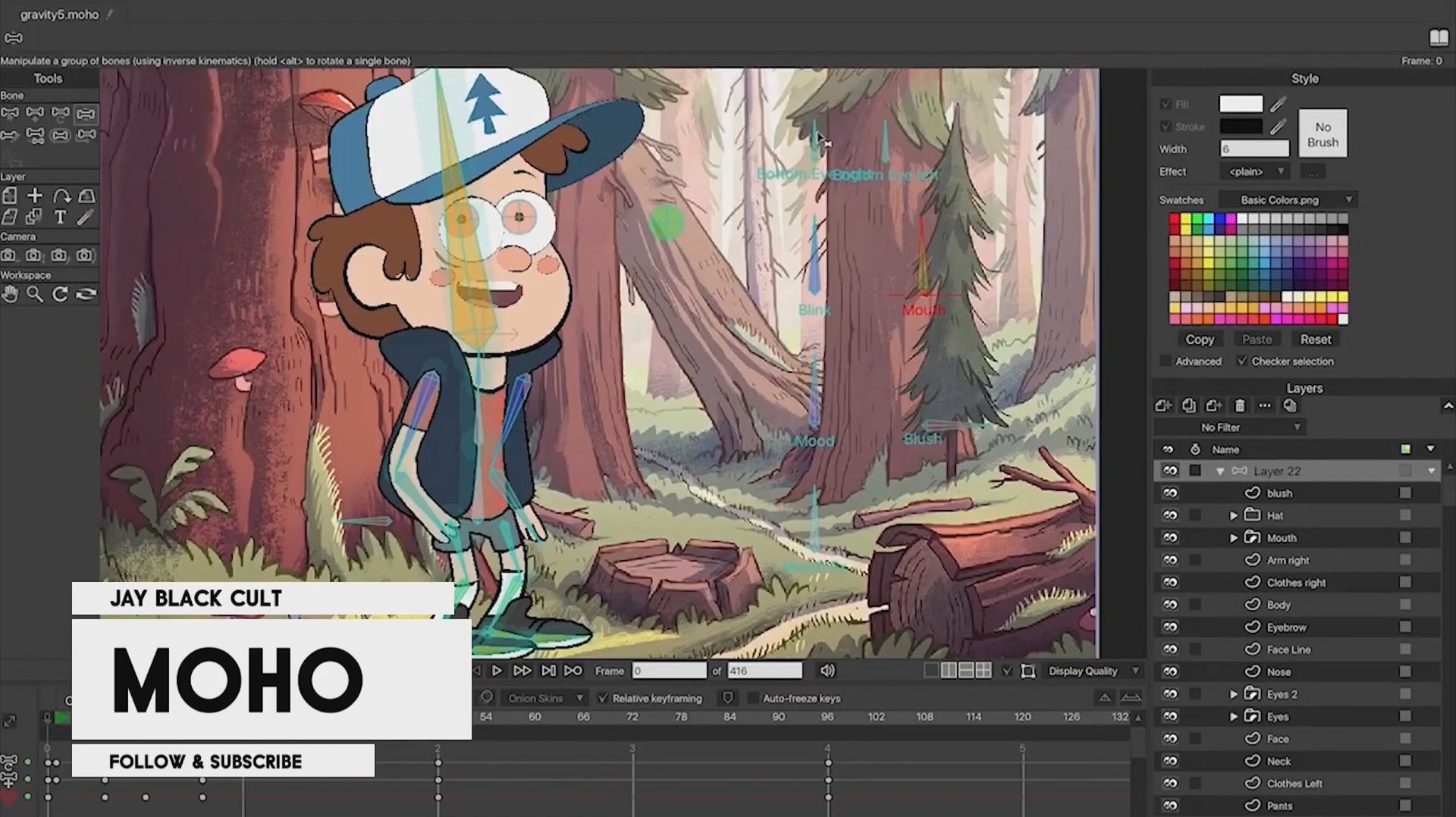Hide the blush layer
The height and width of the screenshot is (817, 1456).
(1170, 493)
